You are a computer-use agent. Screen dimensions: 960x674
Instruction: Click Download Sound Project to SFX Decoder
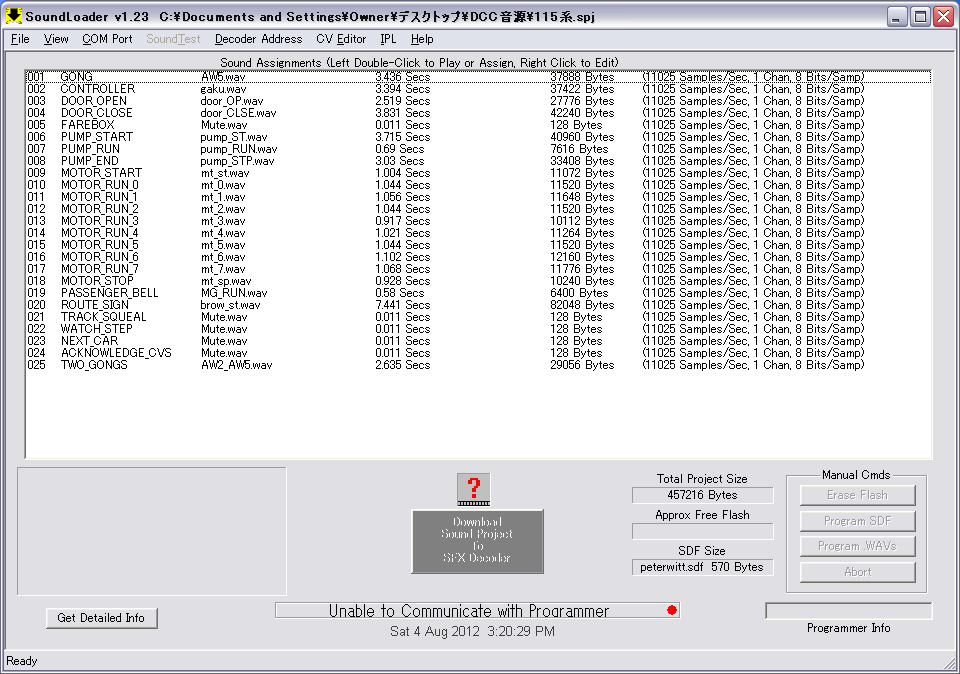pyautogui.click(x=478, y=541)
